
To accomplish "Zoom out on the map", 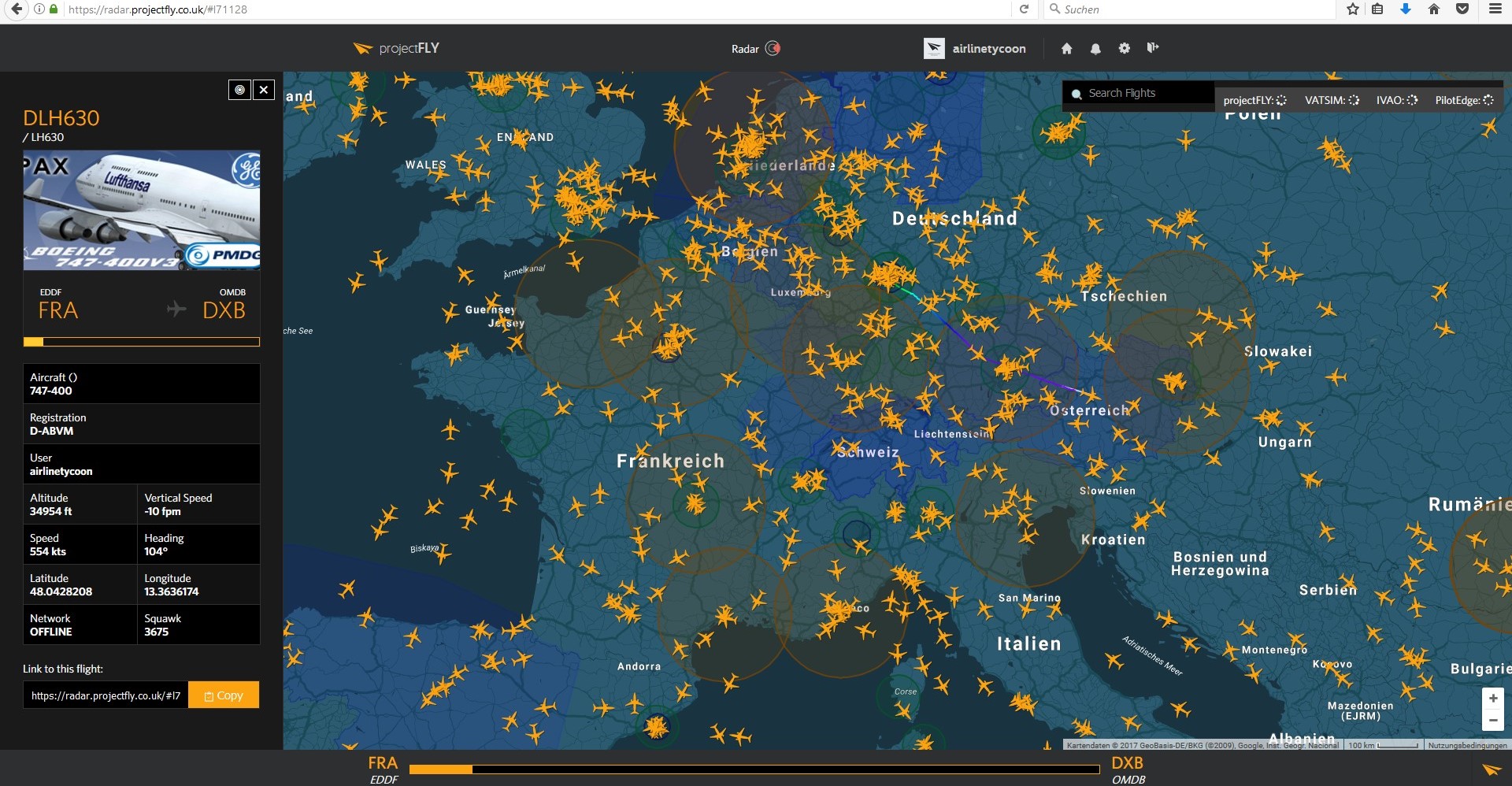I will pos(1493,720).
